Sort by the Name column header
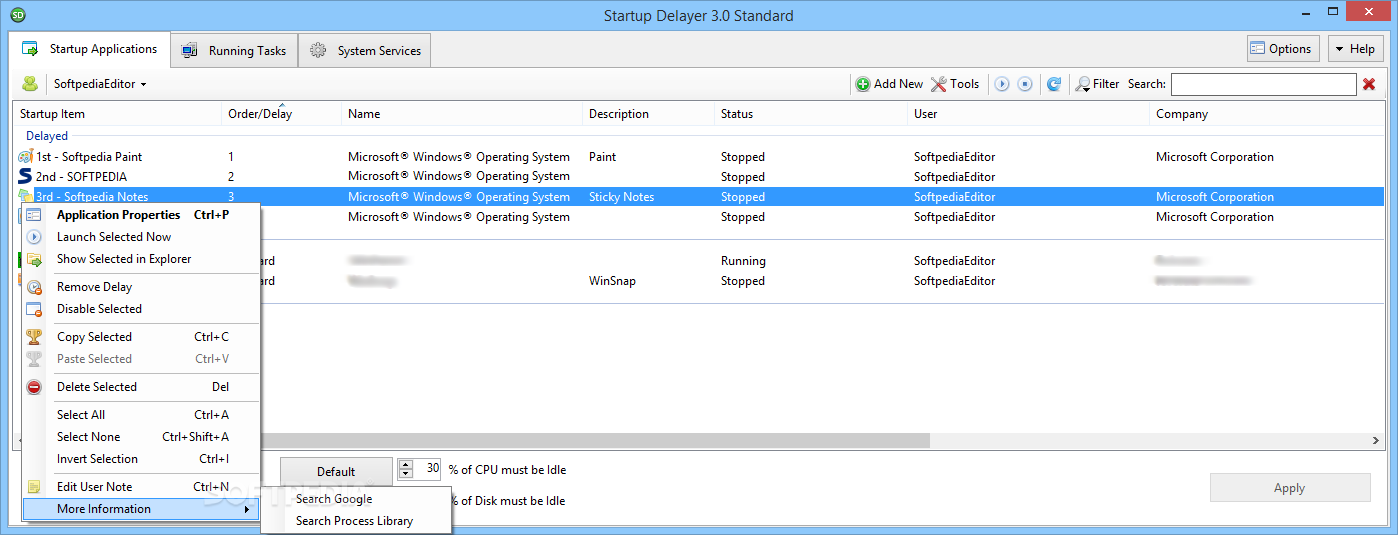 coord(461,114)
